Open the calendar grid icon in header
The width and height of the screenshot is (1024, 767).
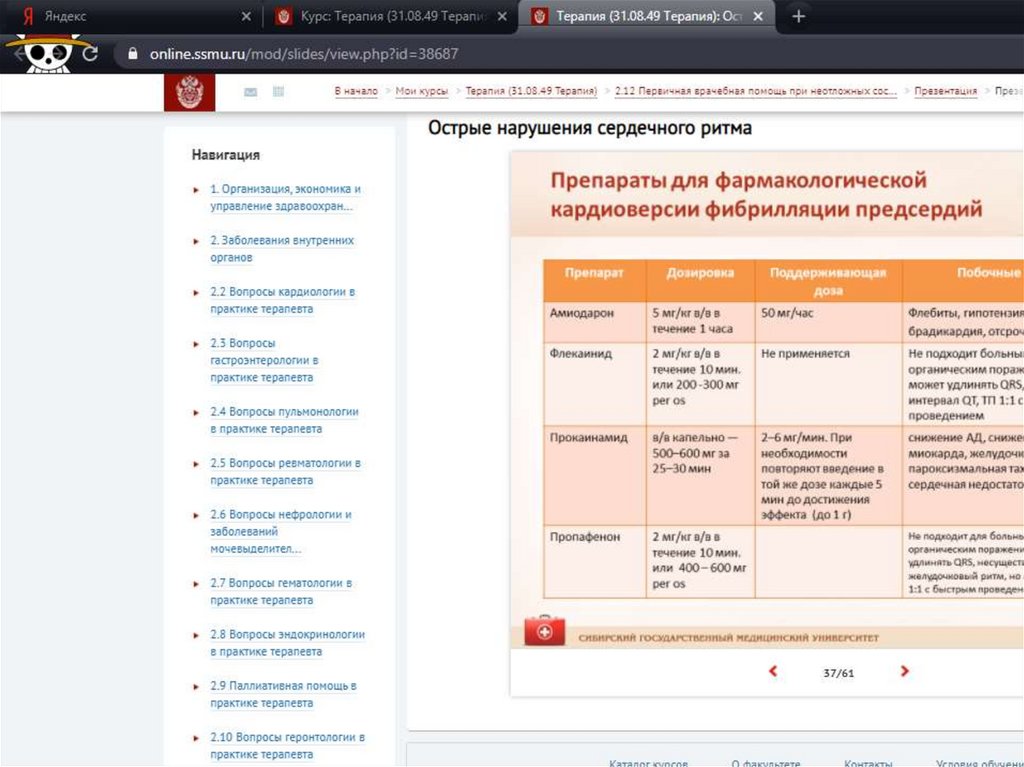tap(278, 91)
